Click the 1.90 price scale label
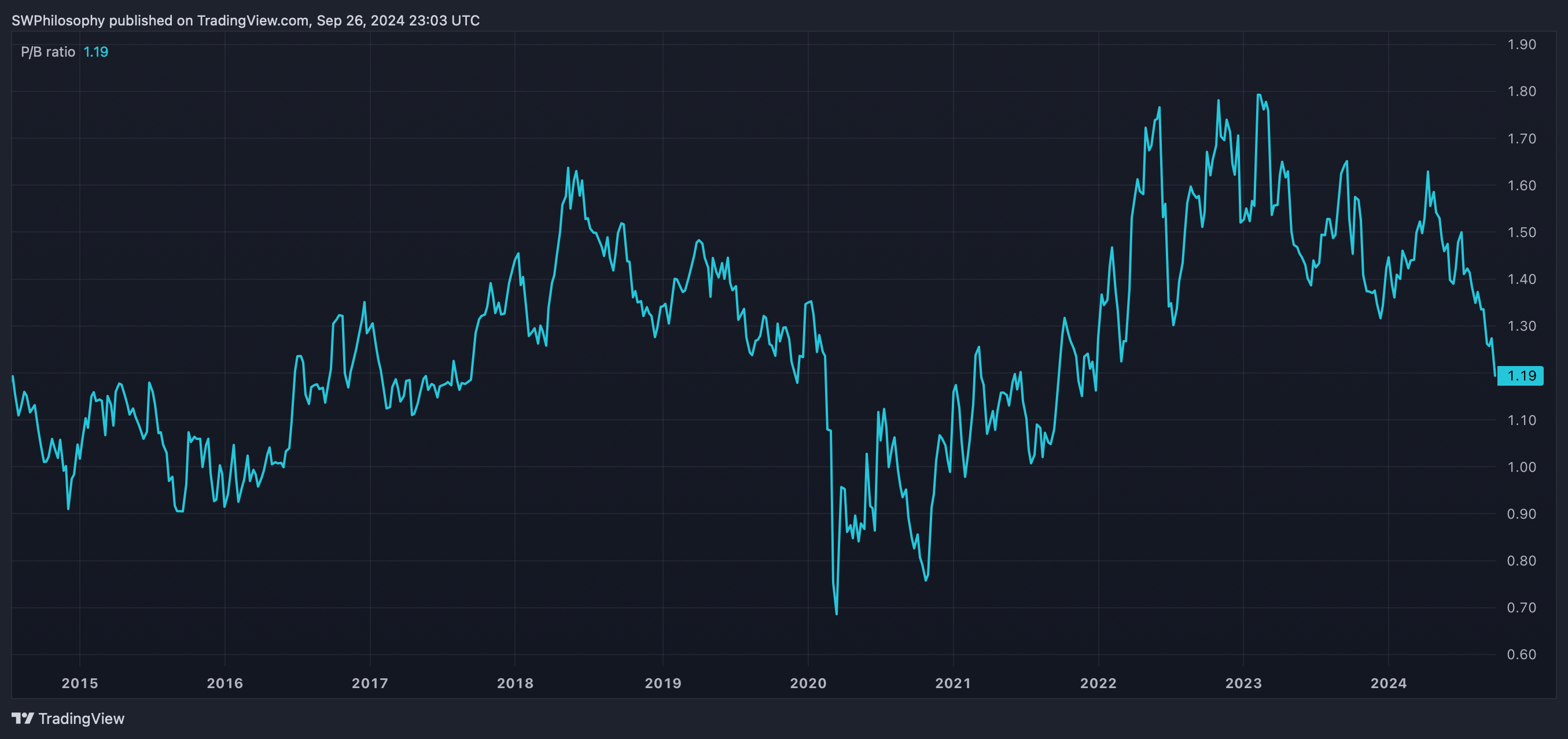The width and height of the screenshot is (1568, 739). coord(1521,45)
